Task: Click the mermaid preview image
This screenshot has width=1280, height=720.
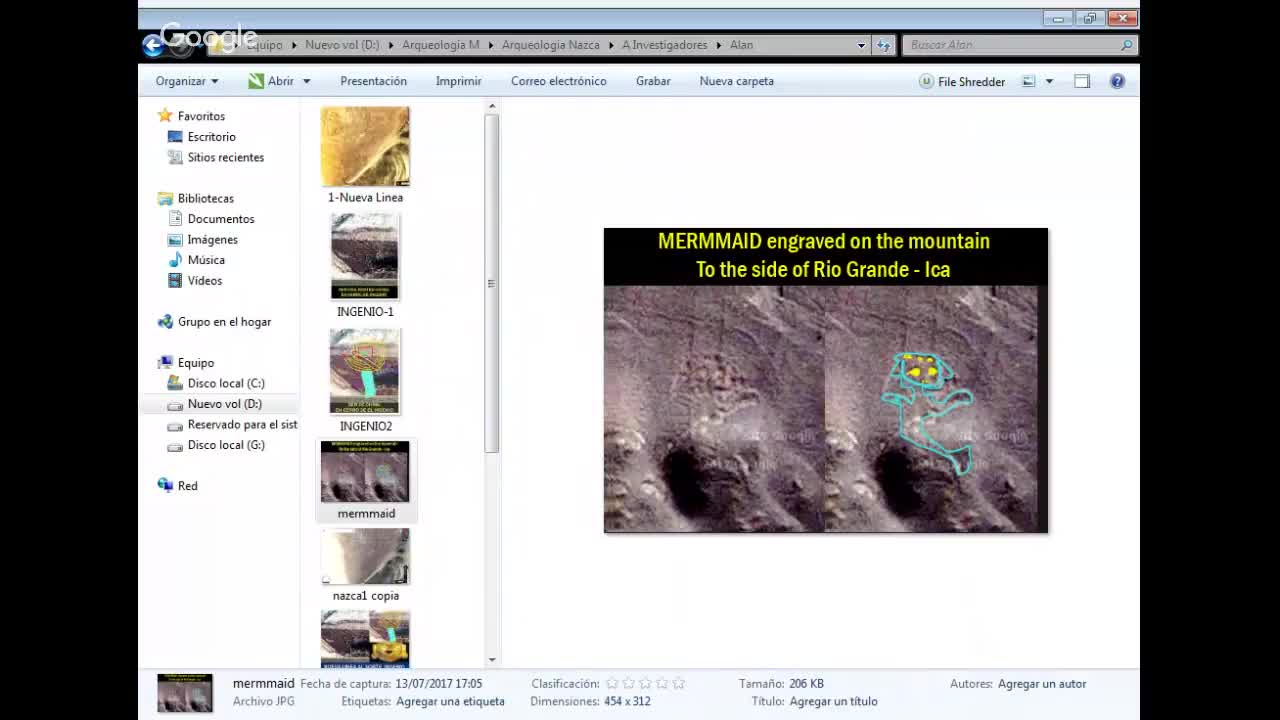Action: [x=826, y=381]
